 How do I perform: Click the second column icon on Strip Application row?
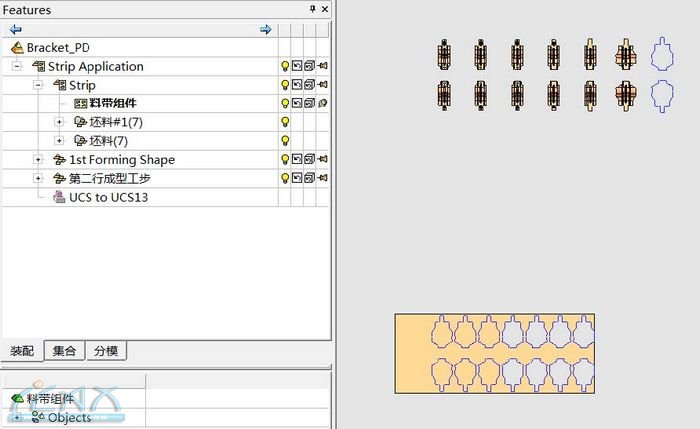[x=297, y=67]
